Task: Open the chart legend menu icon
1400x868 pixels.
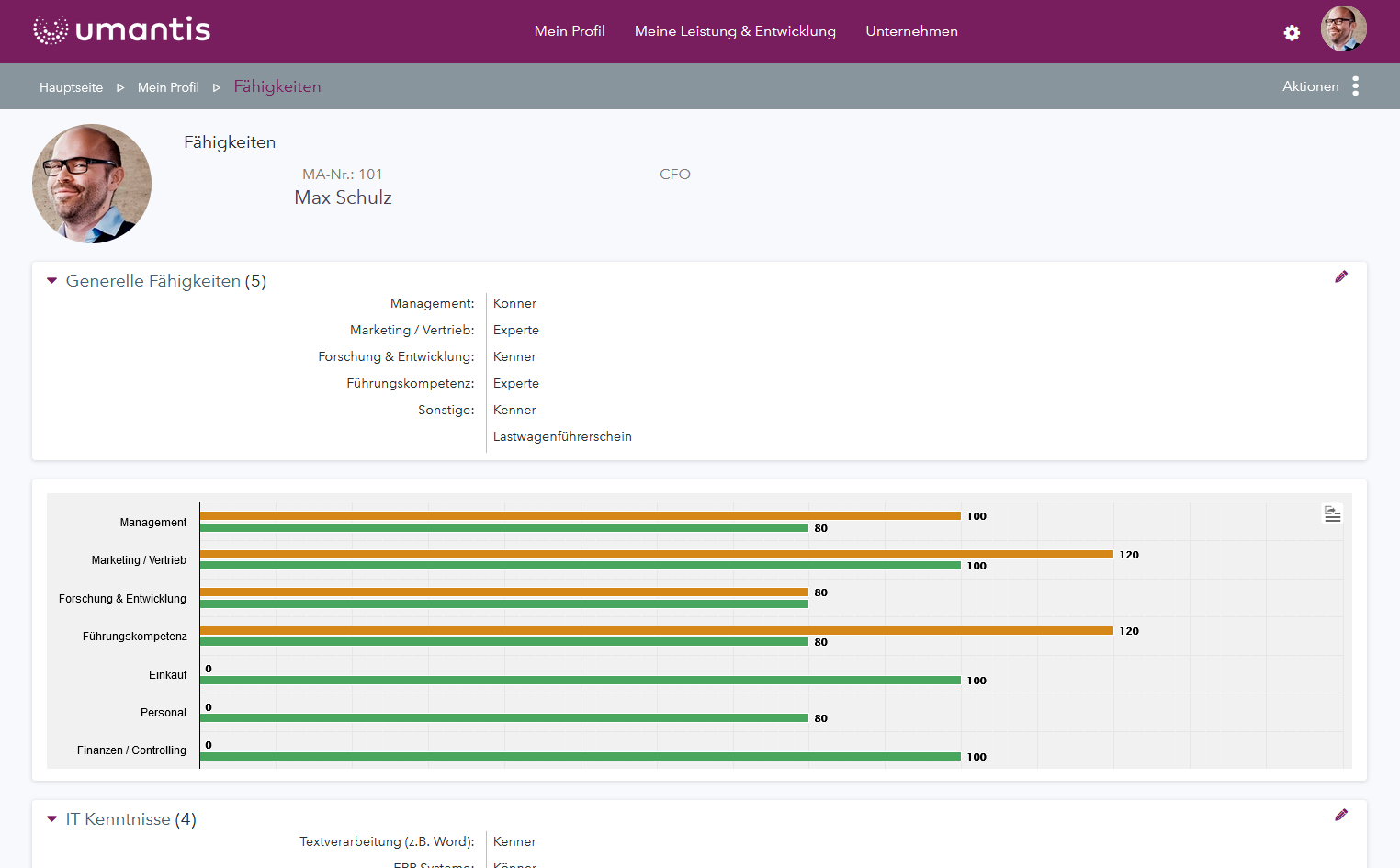Action: click(1332, 514)
